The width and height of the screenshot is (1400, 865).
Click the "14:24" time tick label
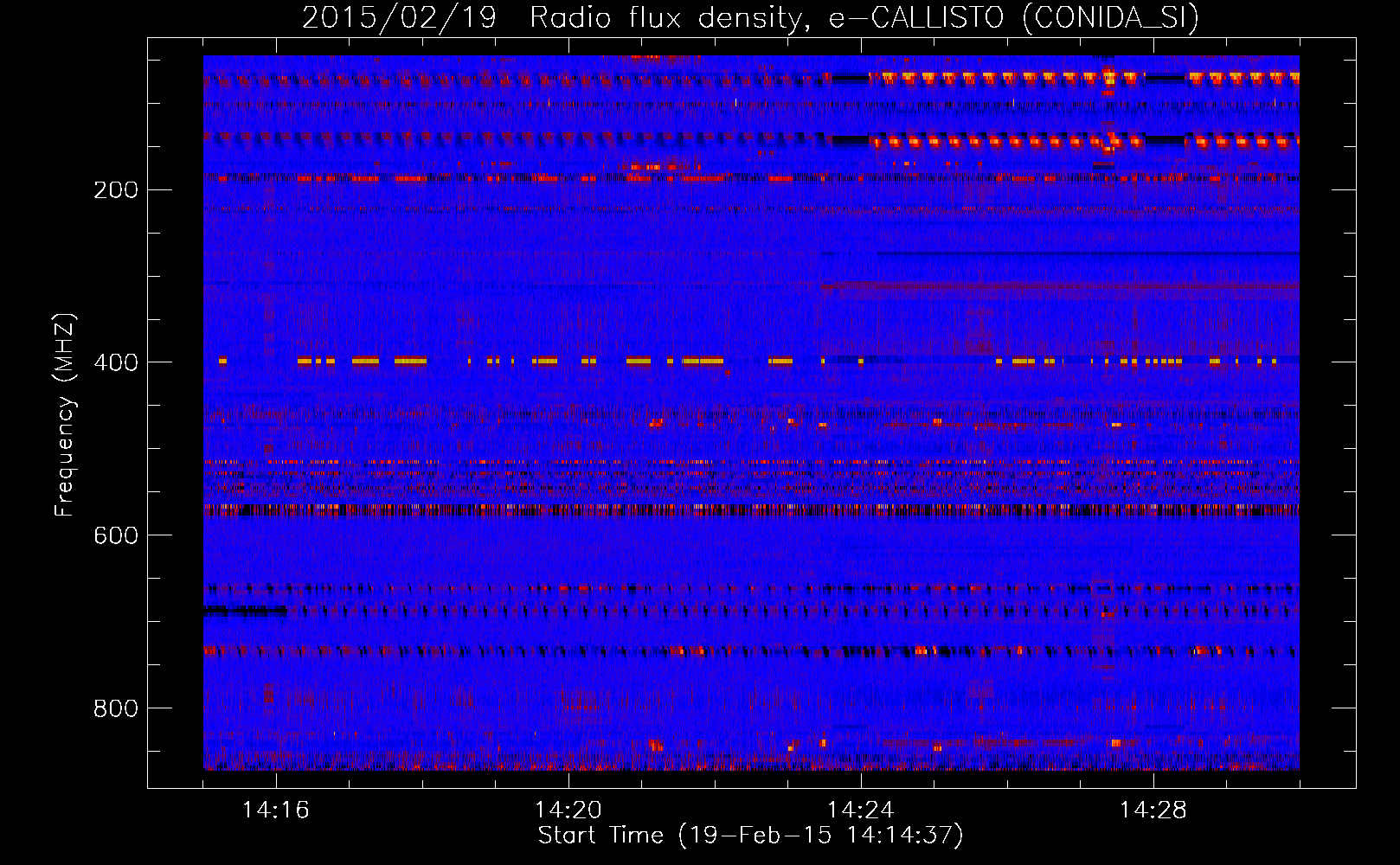[x=861, y=811]
